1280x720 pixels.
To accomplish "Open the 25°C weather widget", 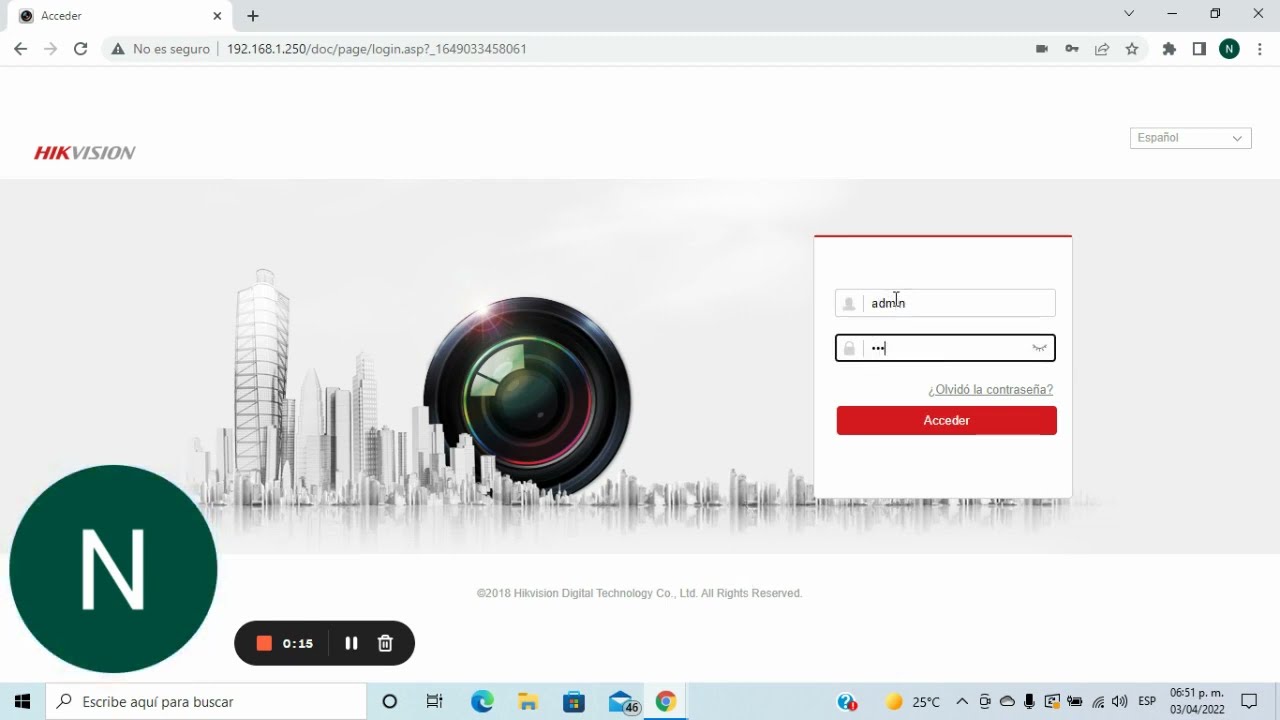I will tap(912, 702).
